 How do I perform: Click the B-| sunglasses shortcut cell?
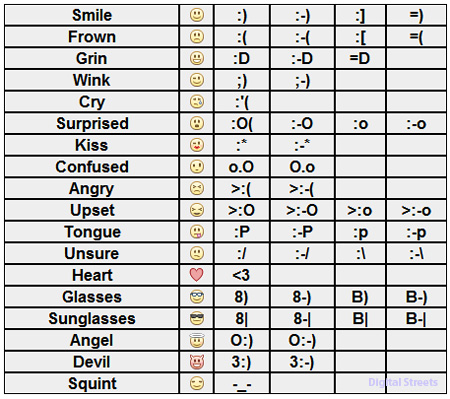pos(416,318)
